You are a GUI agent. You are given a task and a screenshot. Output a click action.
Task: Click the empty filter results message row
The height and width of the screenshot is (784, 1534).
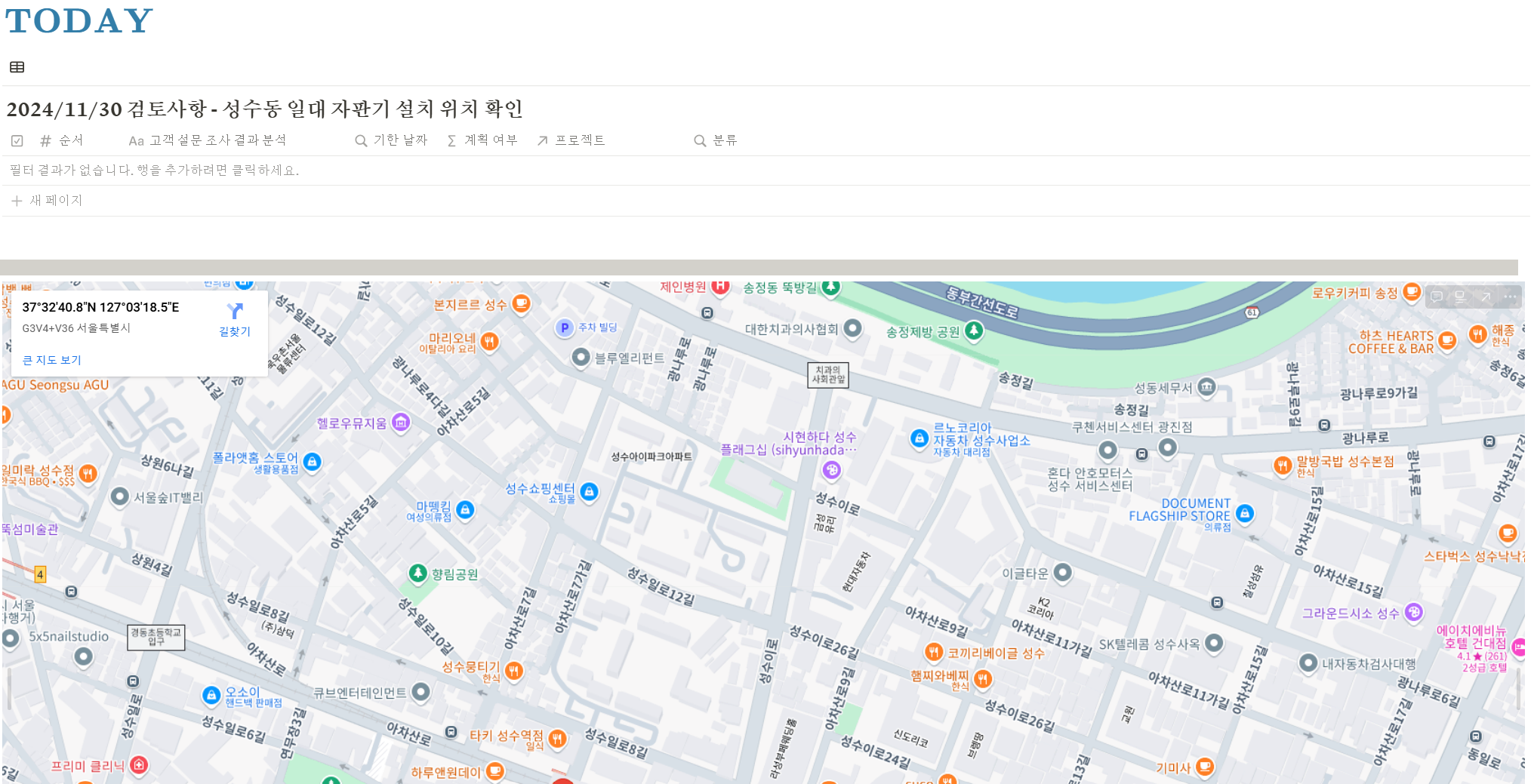point(766,171)
